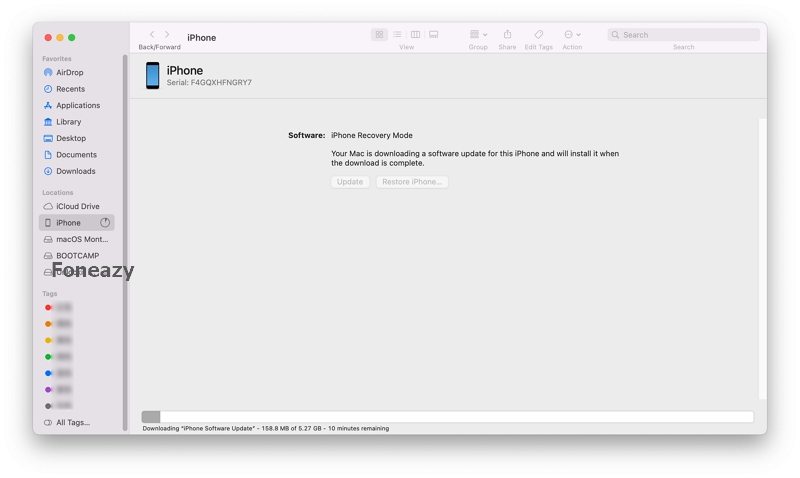Viewport: 800px width, 478px height.
Task: Select the BOOTCAMP volume
Action: (77, 256)
